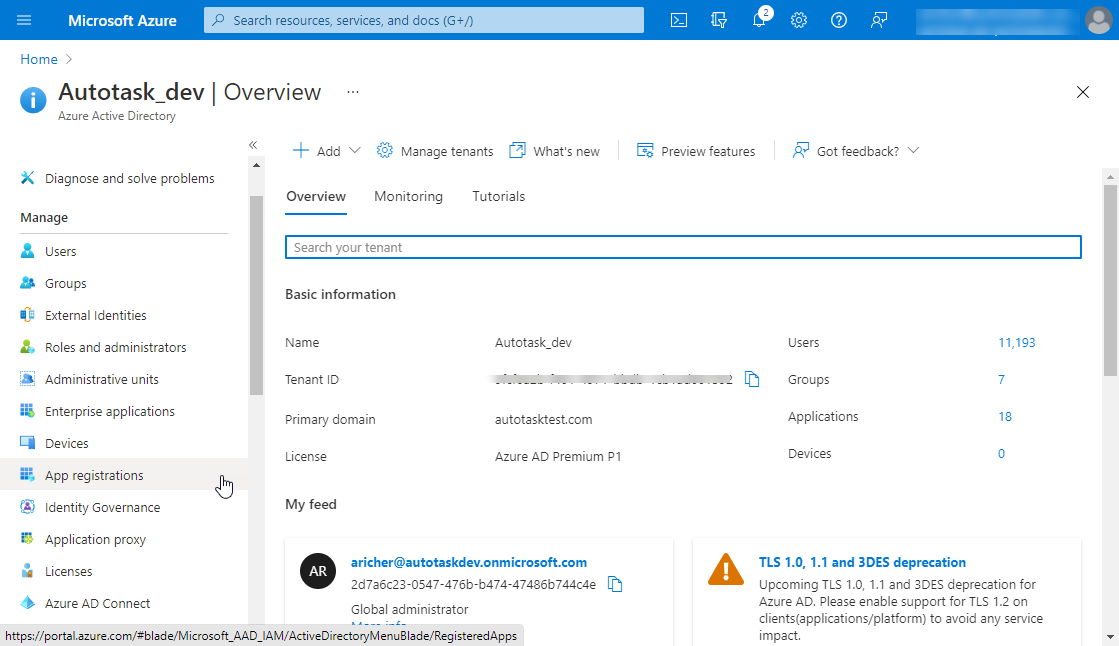This screenshot has height=646, width=1119.
Task: Expand the Got feedback? dropdown
Action: [x=856, y=151]
